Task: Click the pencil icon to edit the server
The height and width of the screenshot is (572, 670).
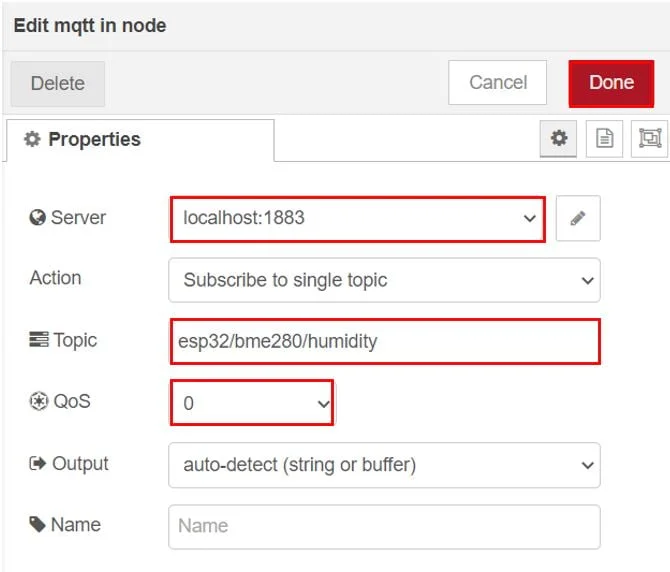Action: click(578, 218)
